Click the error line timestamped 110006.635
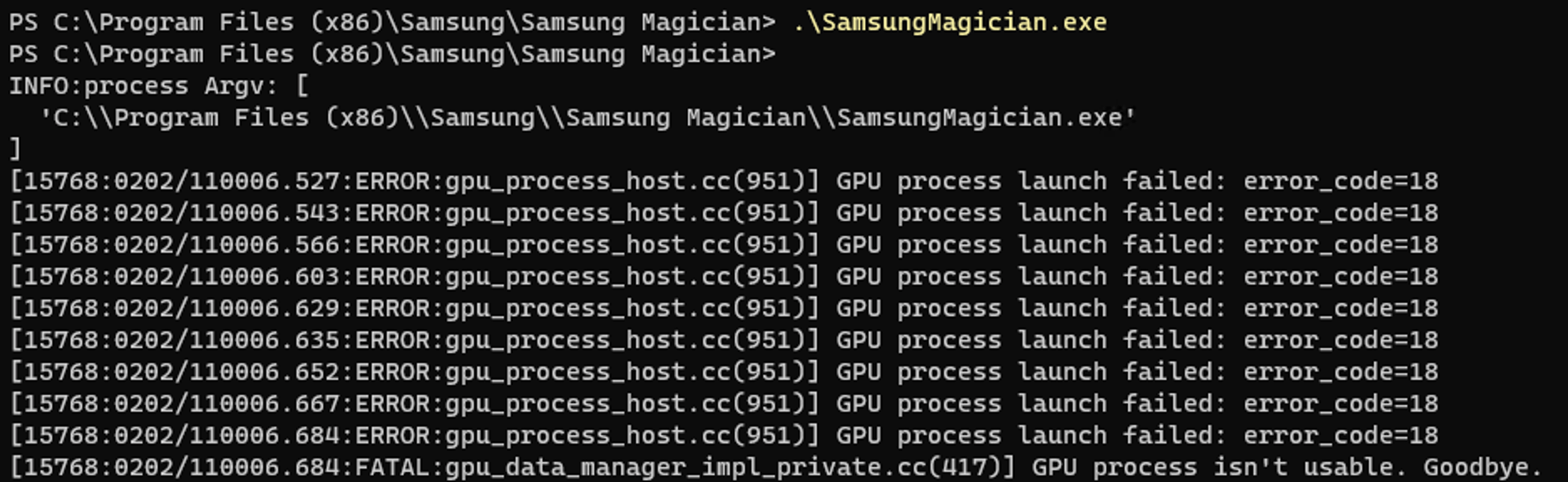 pos(723,341)
